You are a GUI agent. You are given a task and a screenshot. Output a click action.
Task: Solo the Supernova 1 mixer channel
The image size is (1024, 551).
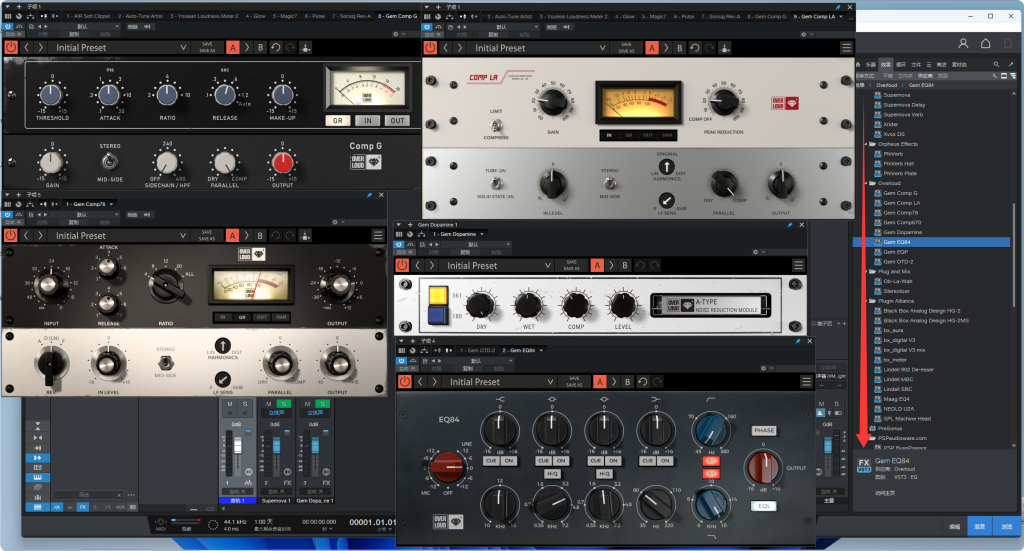tap(283, 404)
